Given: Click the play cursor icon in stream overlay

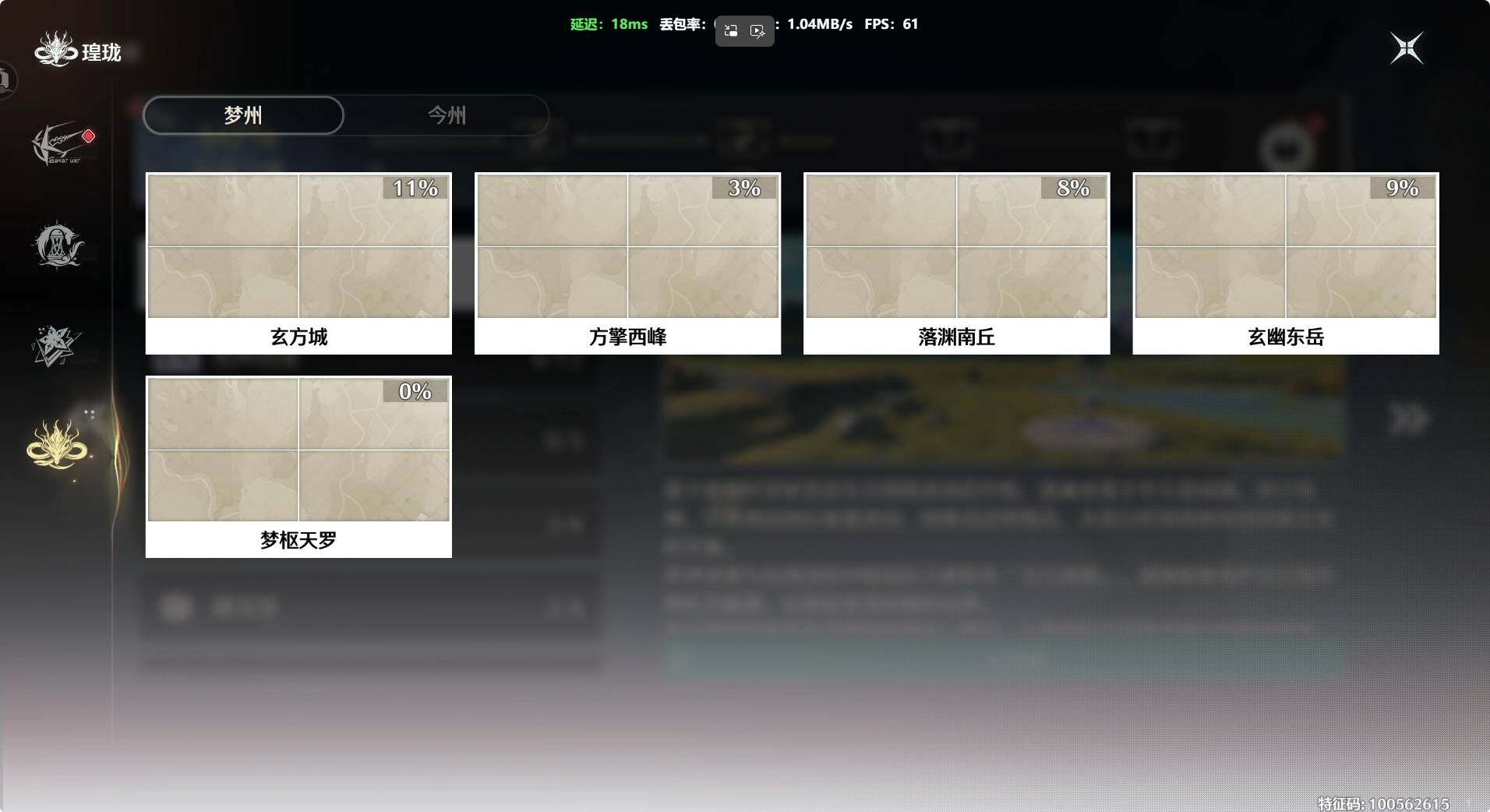Looking at the screenshot, I should [757, 31].
